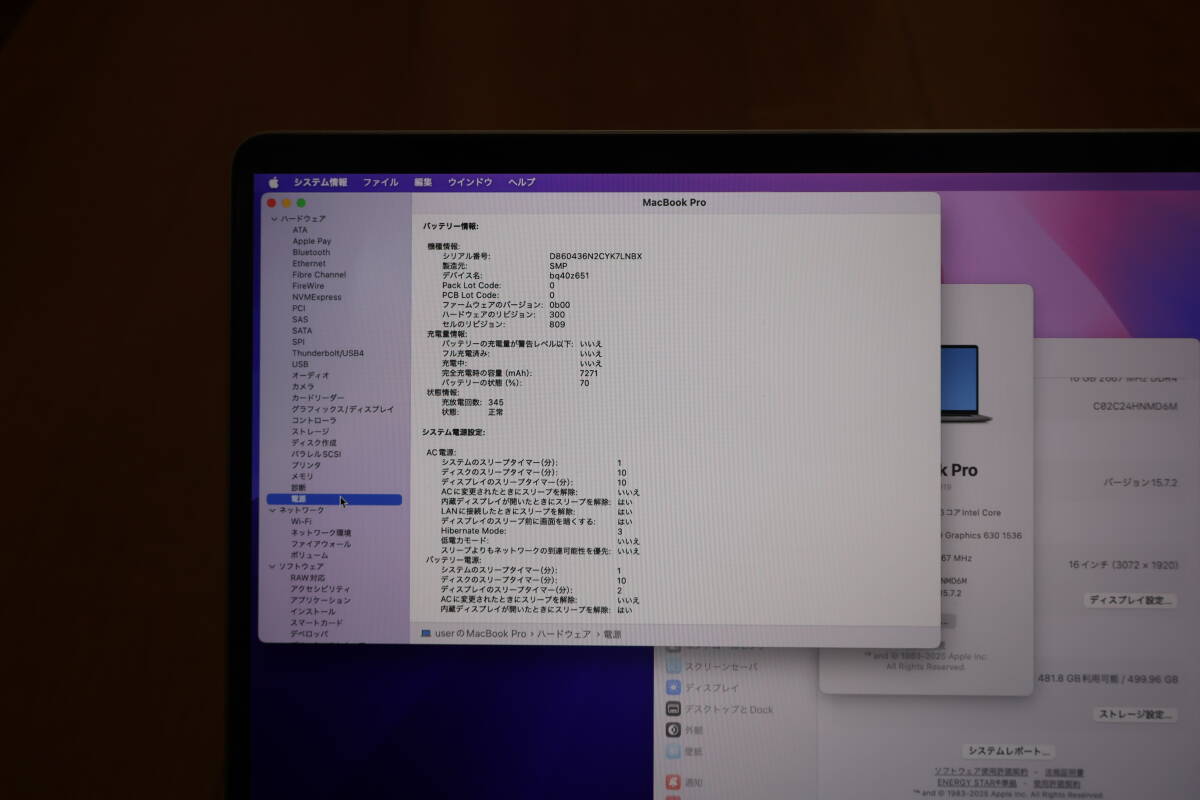Open the ウインドウ menu

(x=470, y=182)
